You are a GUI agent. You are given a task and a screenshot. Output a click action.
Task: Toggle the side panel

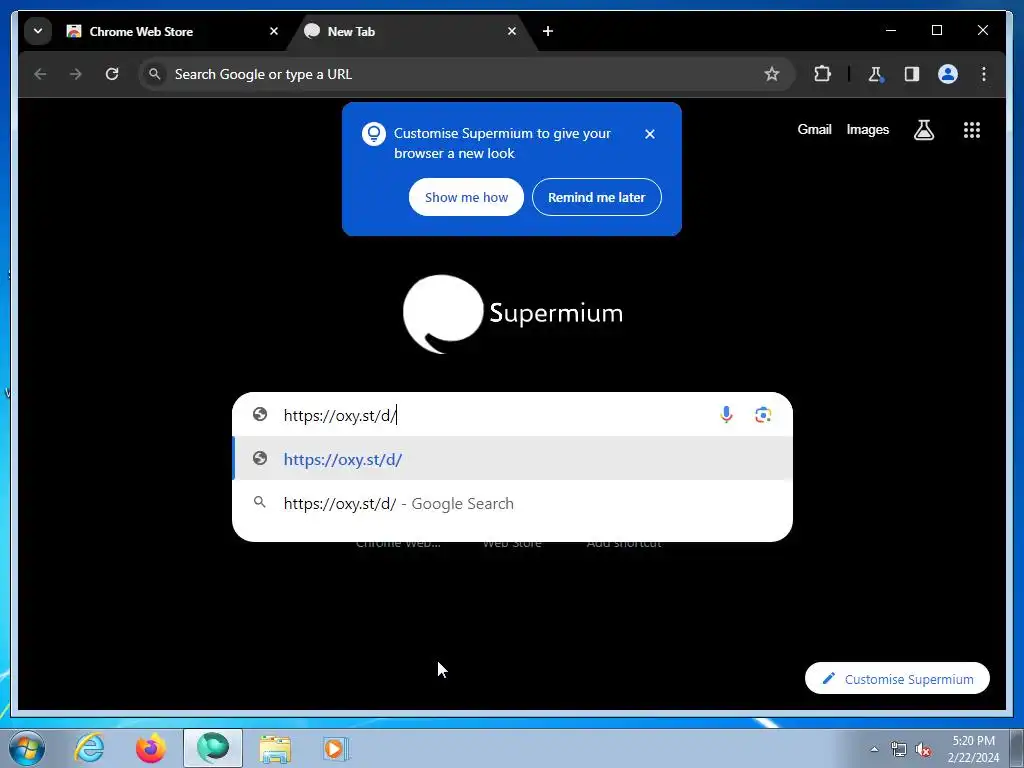pos(912,74)
